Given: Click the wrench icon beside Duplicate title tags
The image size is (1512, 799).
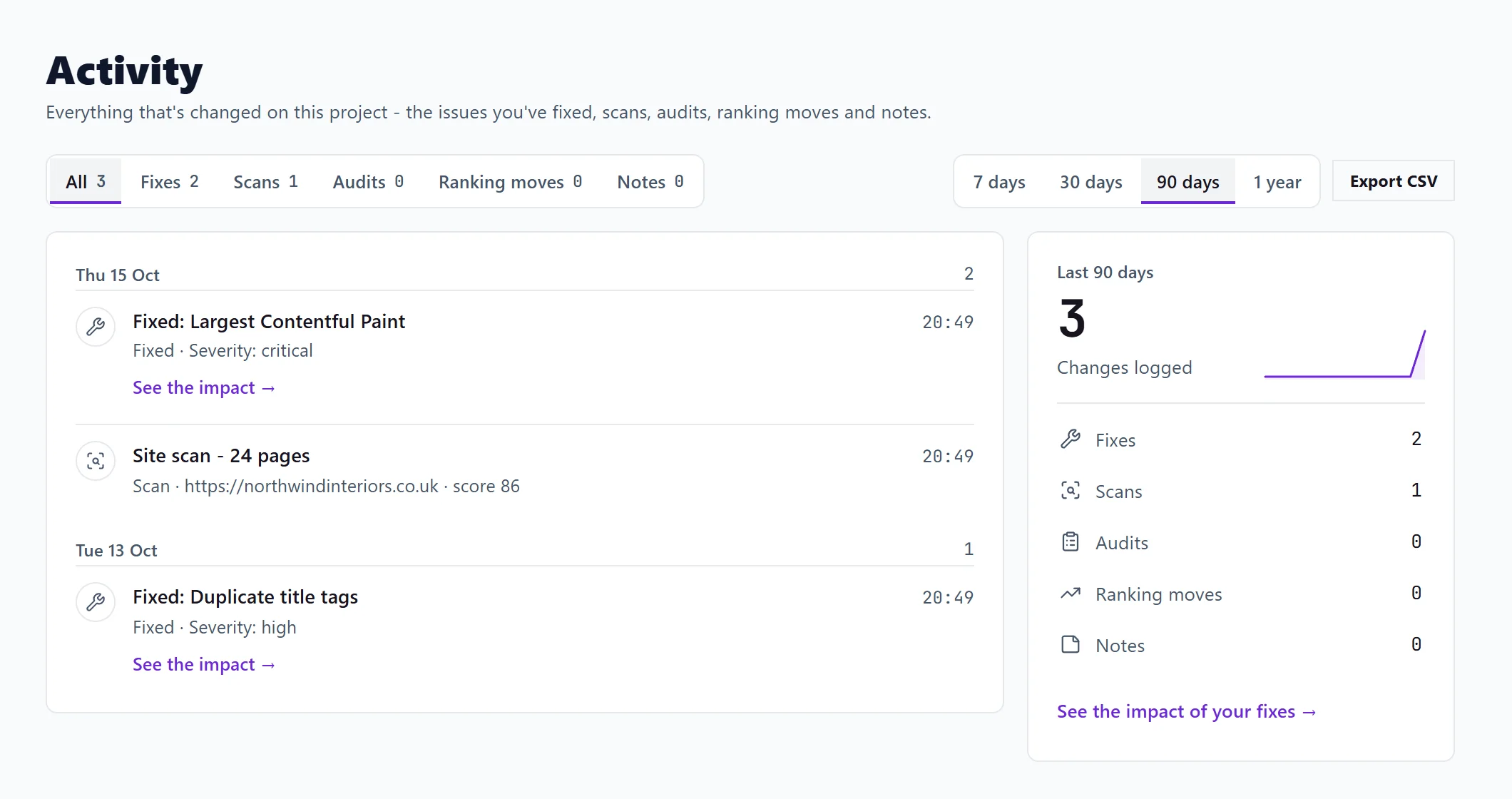Looking at the screenshot, I should pos(96,602).
